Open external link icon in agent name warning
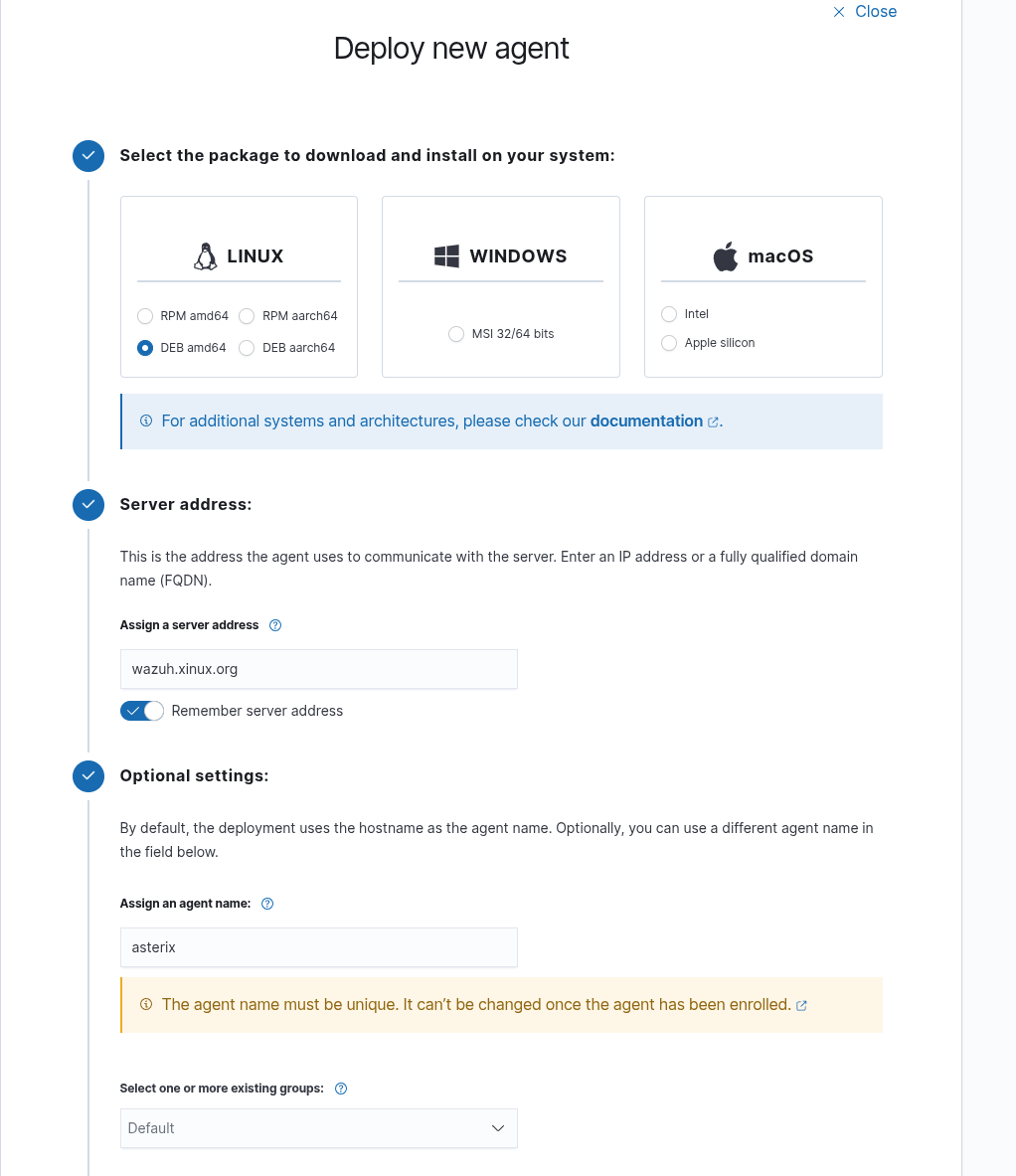Screen dimensions: 1016x1176 pyautogui.click(x=802, y=1005)
